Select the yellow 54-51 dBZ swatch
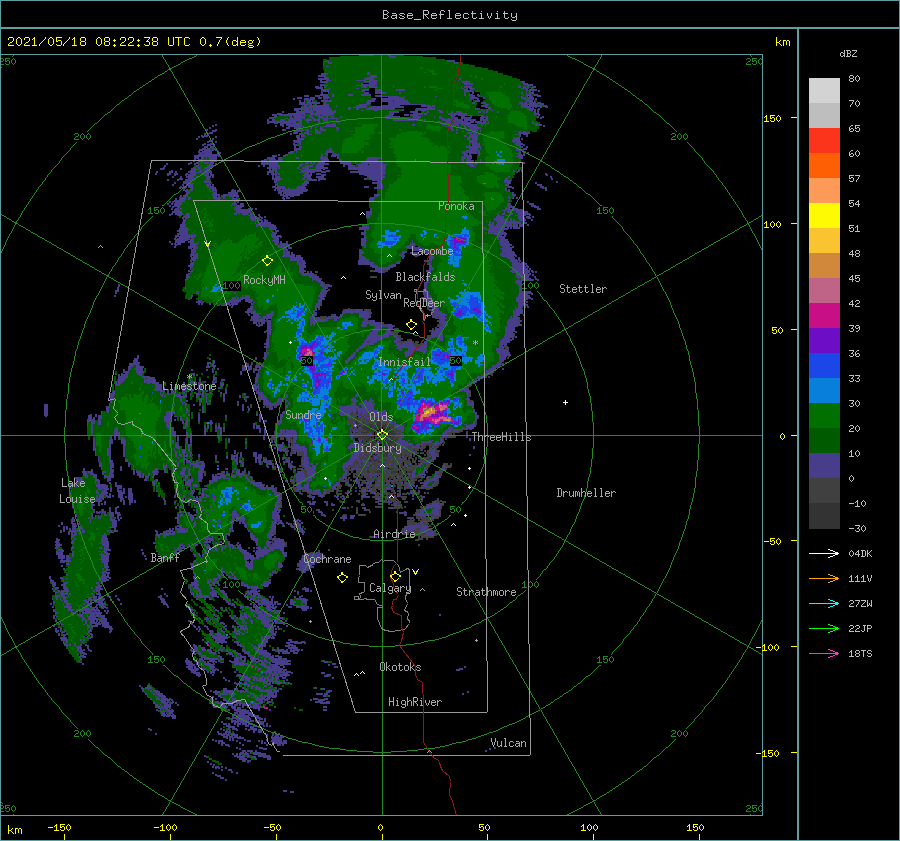This screenshot has width=900, height=841. (x=824, y=215)
